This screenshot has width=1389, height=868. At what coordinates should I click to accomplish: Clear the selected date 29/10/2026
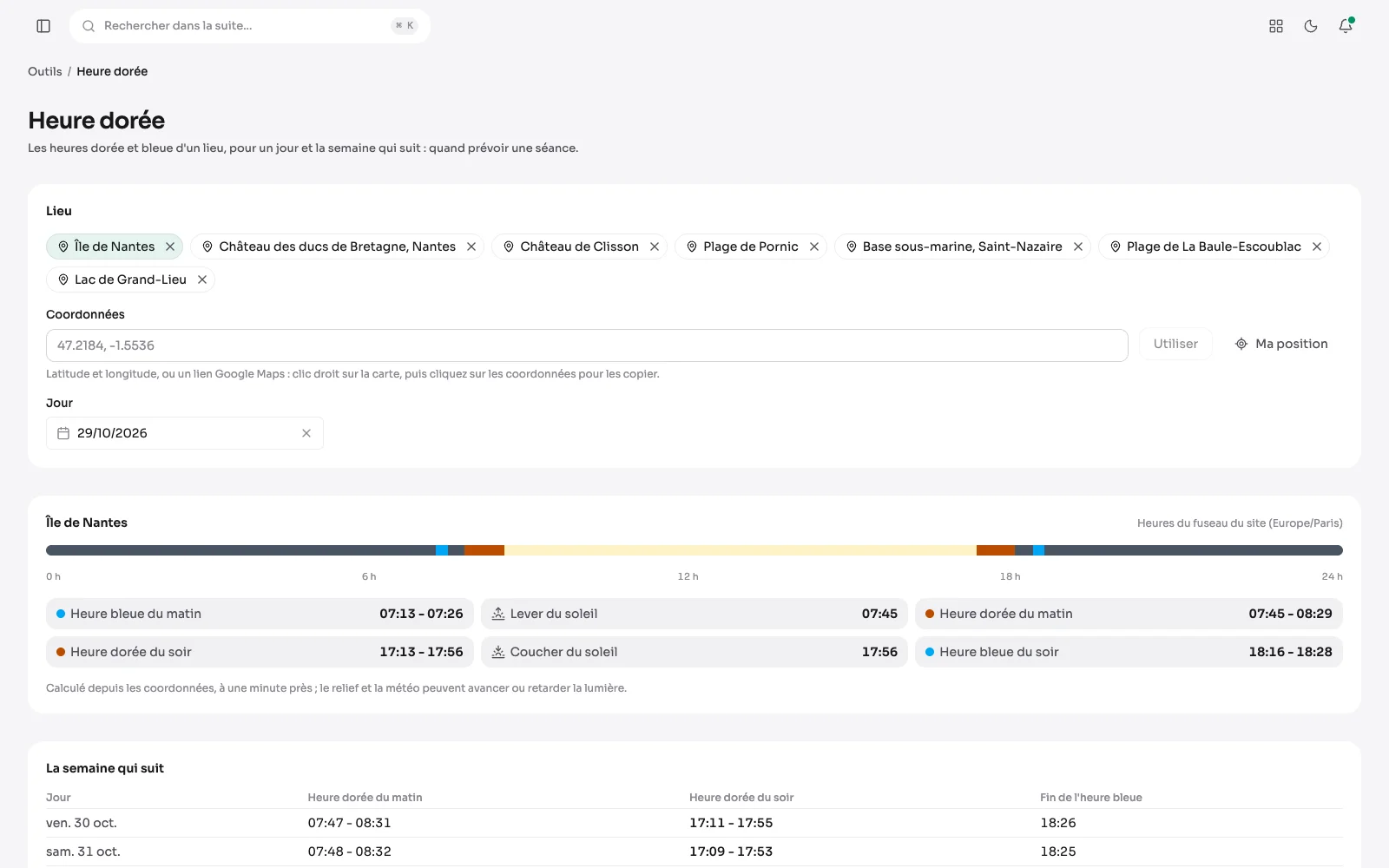click(306, 433)
